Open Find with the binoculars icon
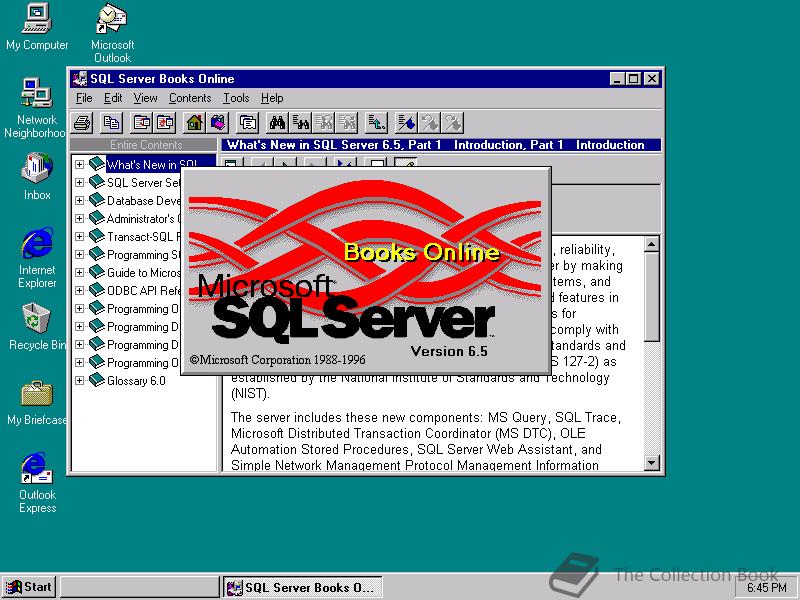The width and height of the screenshot is (800, 600). tap(277, 123)
